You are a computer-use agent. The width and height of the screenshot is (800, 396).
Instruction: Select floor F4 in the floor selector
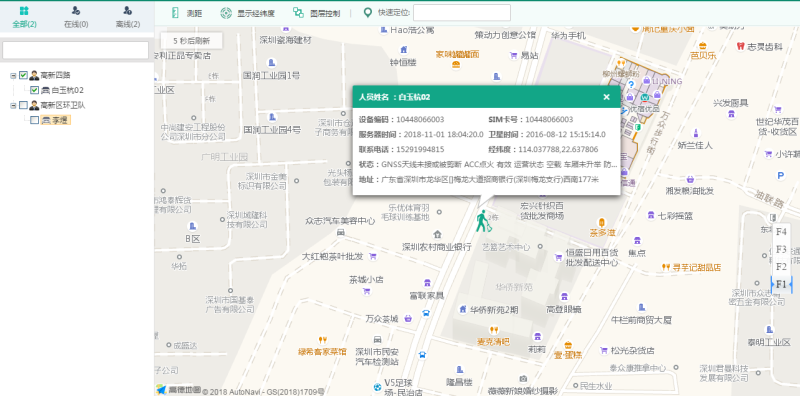click(x=781, y=232)
